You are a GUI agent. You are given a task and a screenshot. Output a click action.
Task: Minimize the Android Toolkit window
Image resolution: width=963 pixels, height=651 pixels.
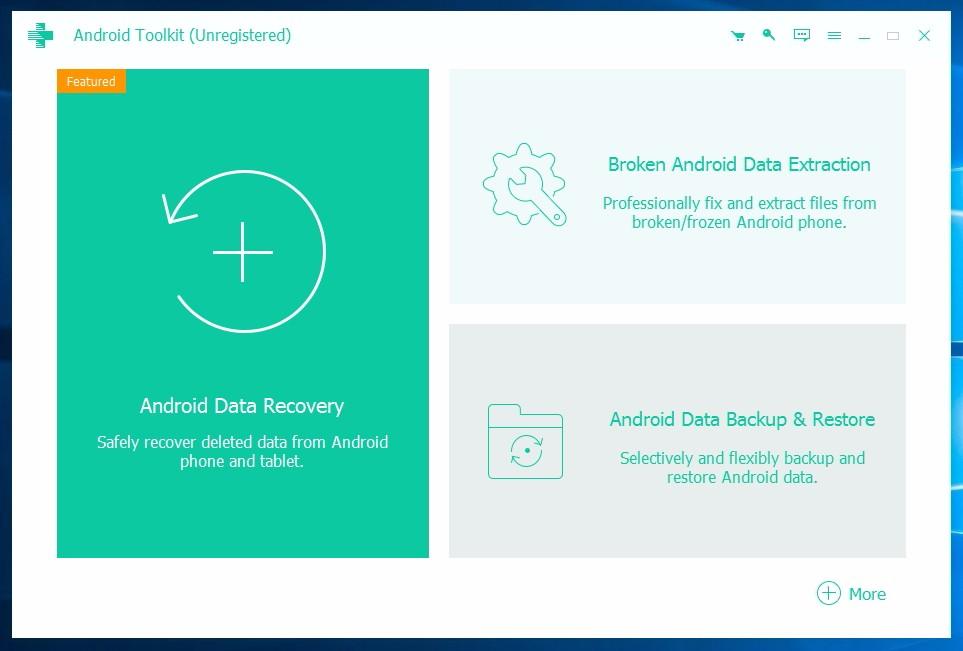tap(864, 36)
